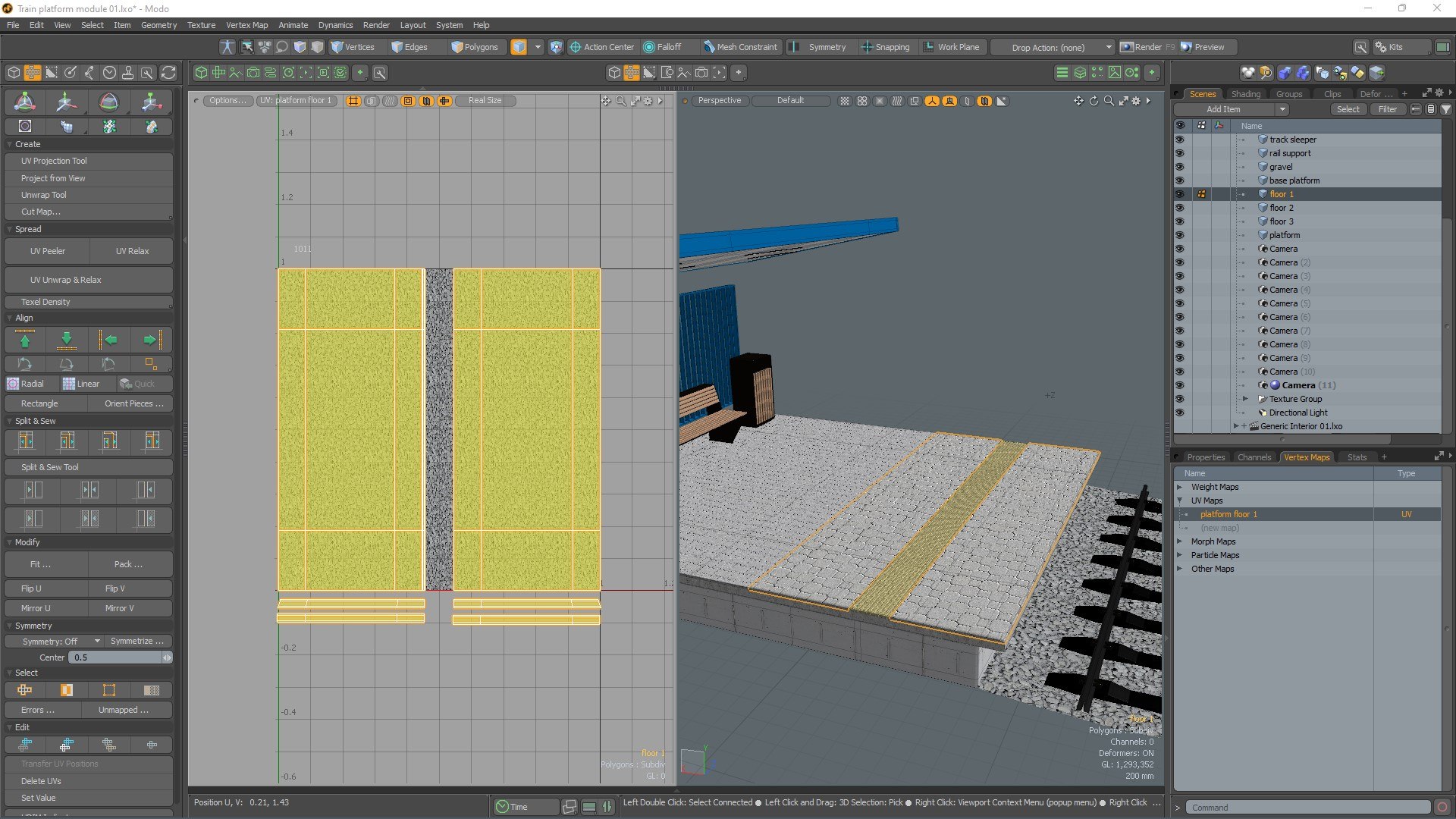Viewport: 1456px width, 819px height.
Task: Switch to the Channels tab
Action: [x=1254, y=457]
